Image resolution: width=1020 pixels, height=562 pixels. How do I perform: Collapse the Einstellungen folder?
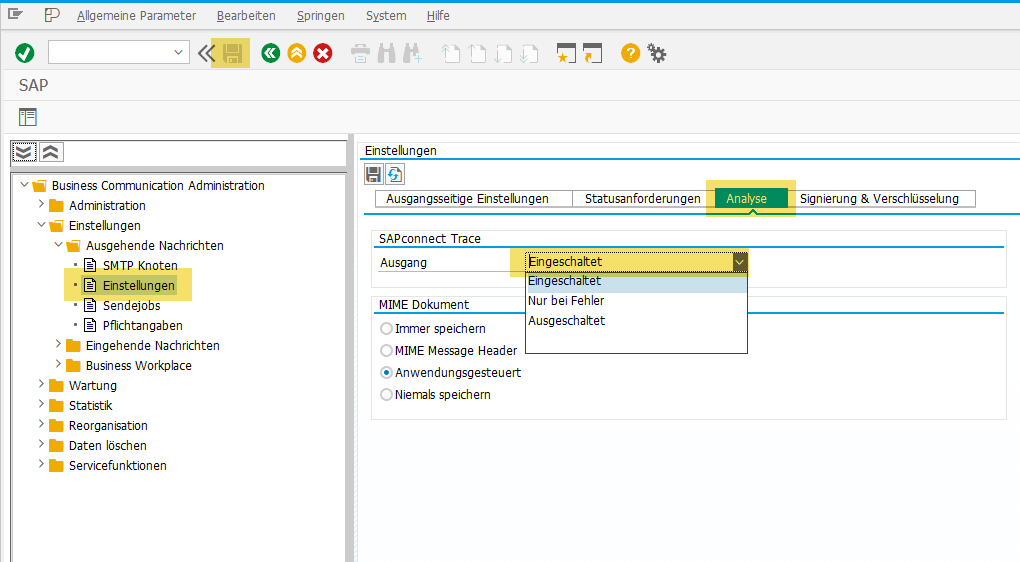[x=42, y=224]
